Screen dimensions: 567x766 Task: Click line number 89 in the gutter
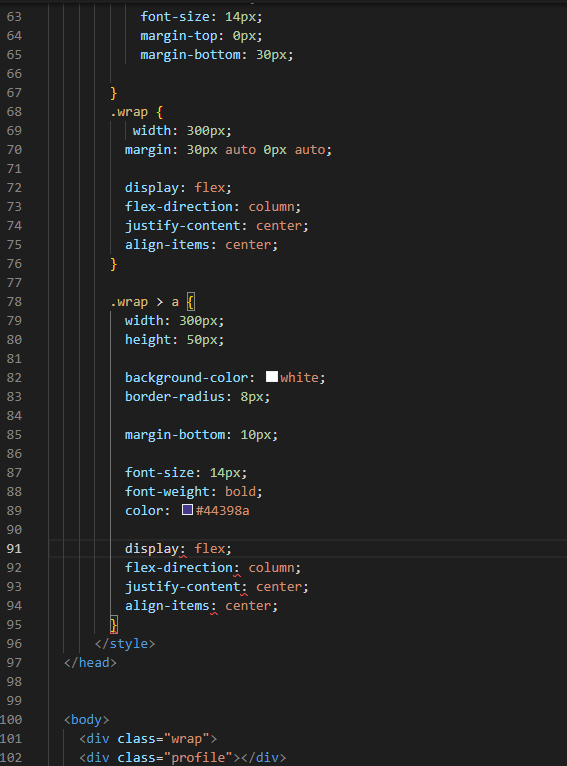coord(14,511)
